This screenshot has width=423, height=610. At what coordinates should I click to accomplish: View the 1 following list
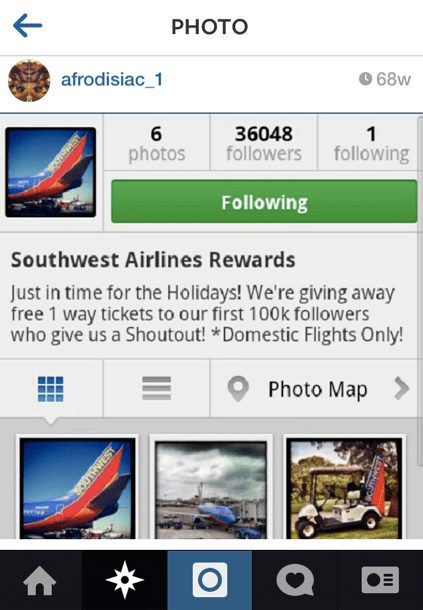(371, 143)
